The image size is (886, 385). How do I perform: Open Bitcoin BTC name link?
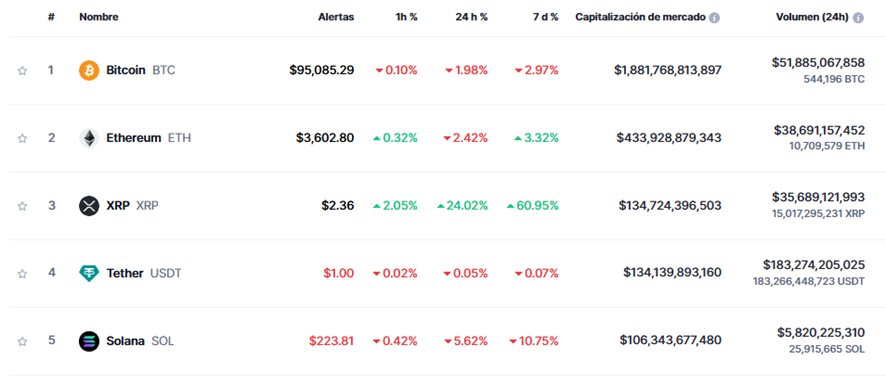click(141, 71)
